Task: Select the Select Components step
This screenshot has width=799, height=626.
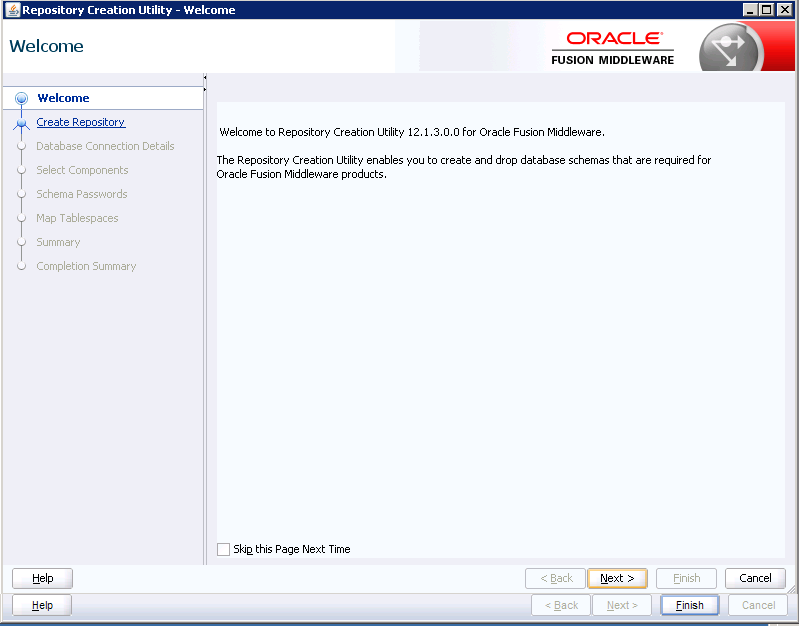Action: [x=82, y=170]
